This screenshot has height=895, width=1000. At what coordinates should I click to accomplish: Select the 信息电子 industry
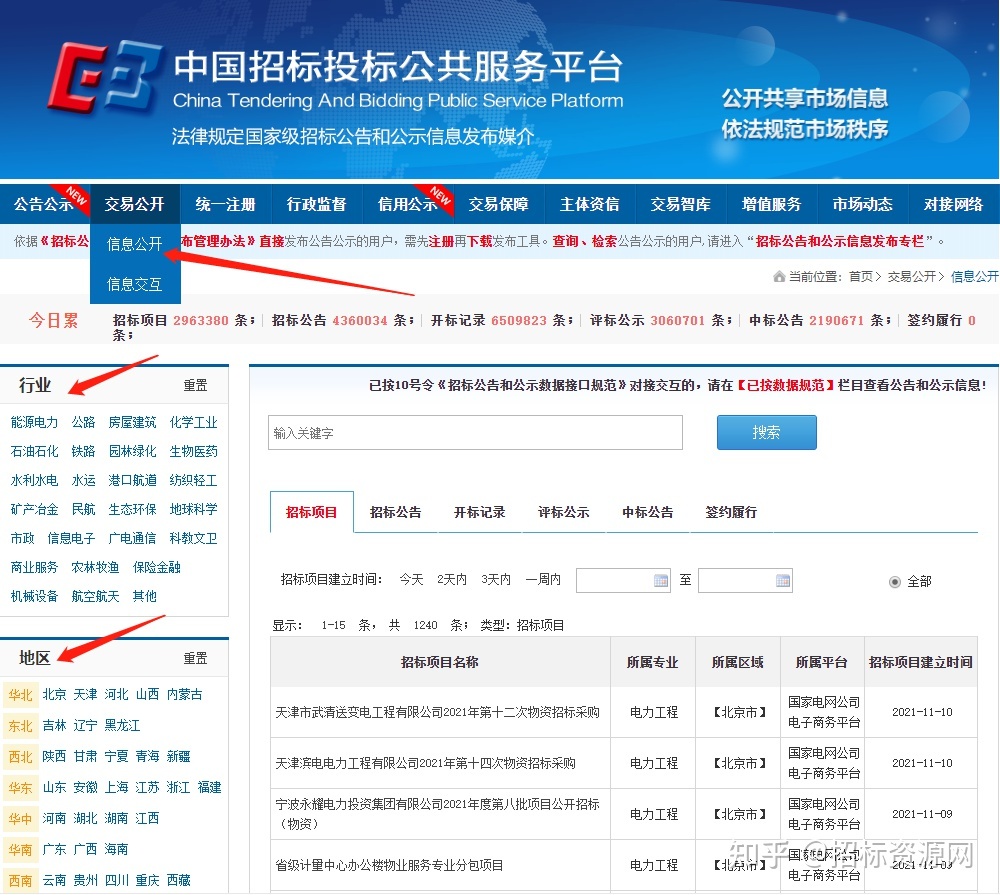[71, 538]
